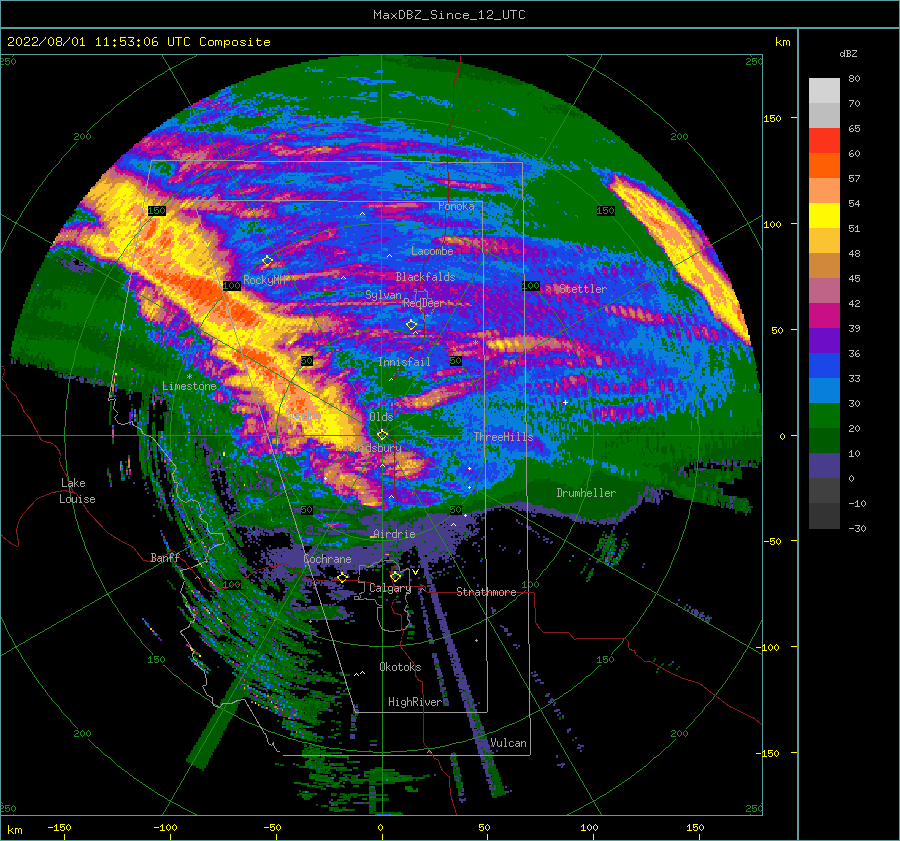Click the Limestone label
This screenshot has height=841, width=900.
[189, 386]
